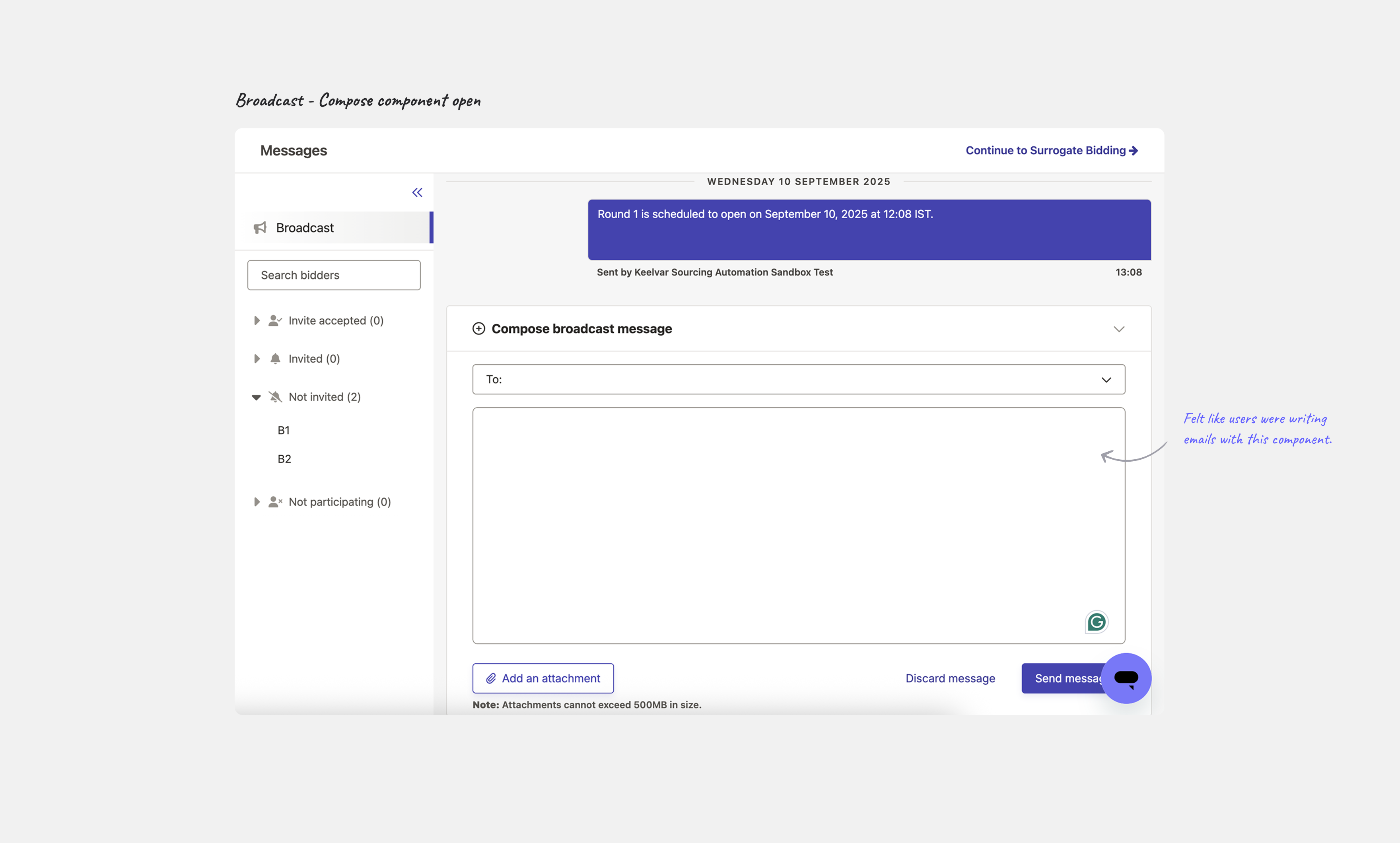
Task: Collapse the Not invited (2) group
Action: click(x=256, y=397)
